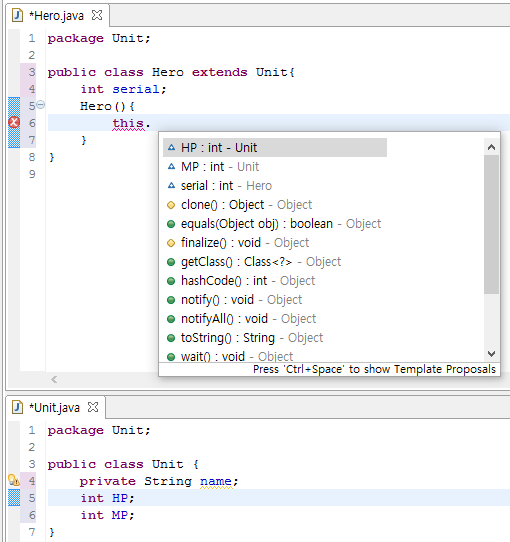Click the green method icon beside notify()

pos(171,300)
